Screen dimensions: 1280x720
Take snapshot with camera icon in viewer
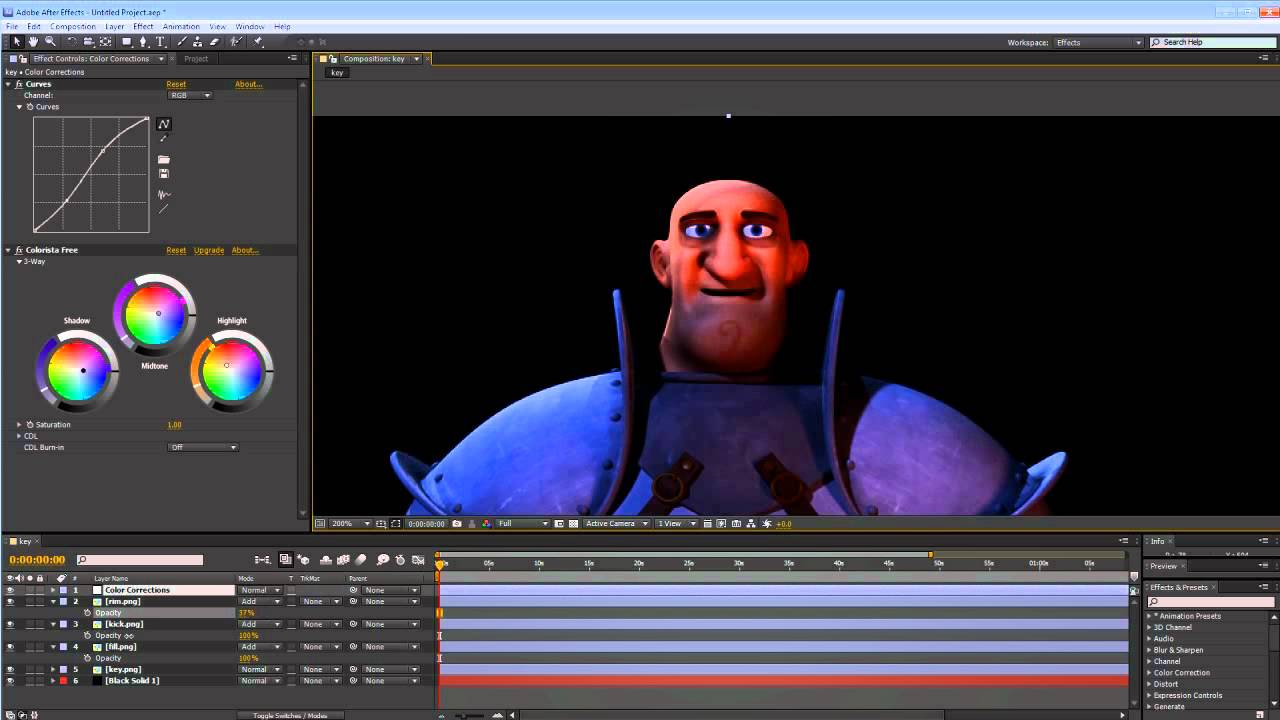point(457,524)
